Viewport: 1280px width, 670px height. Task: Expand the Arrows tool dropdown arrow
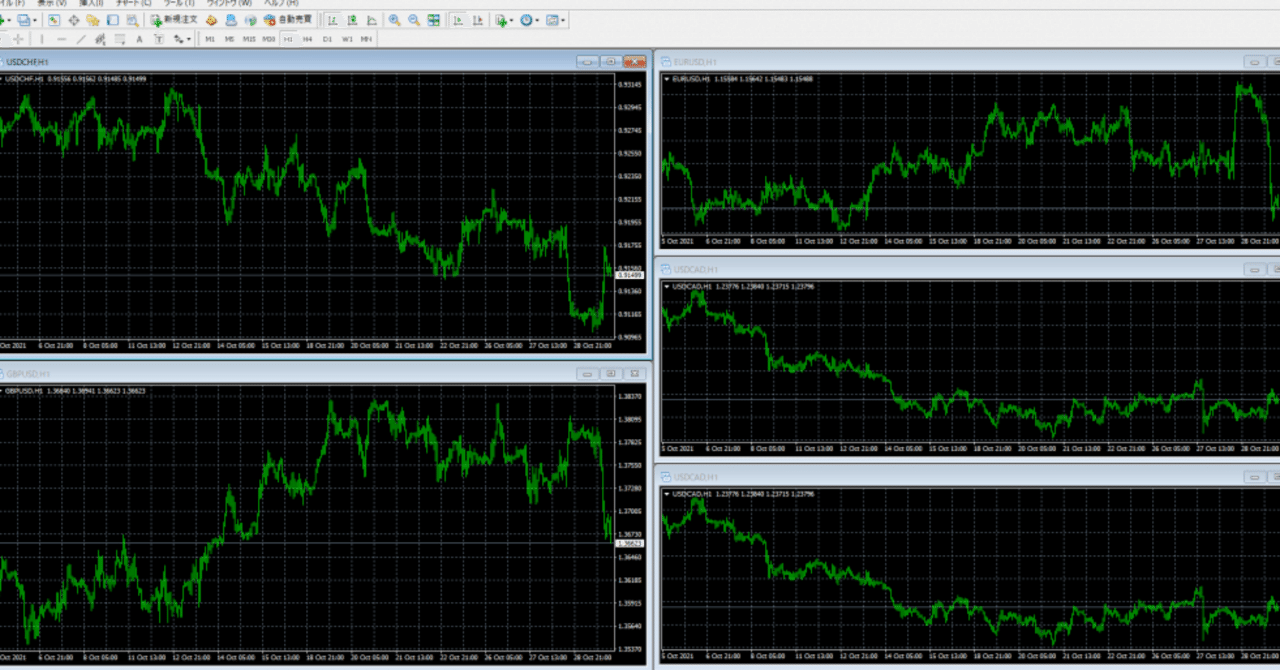(189, 39)
